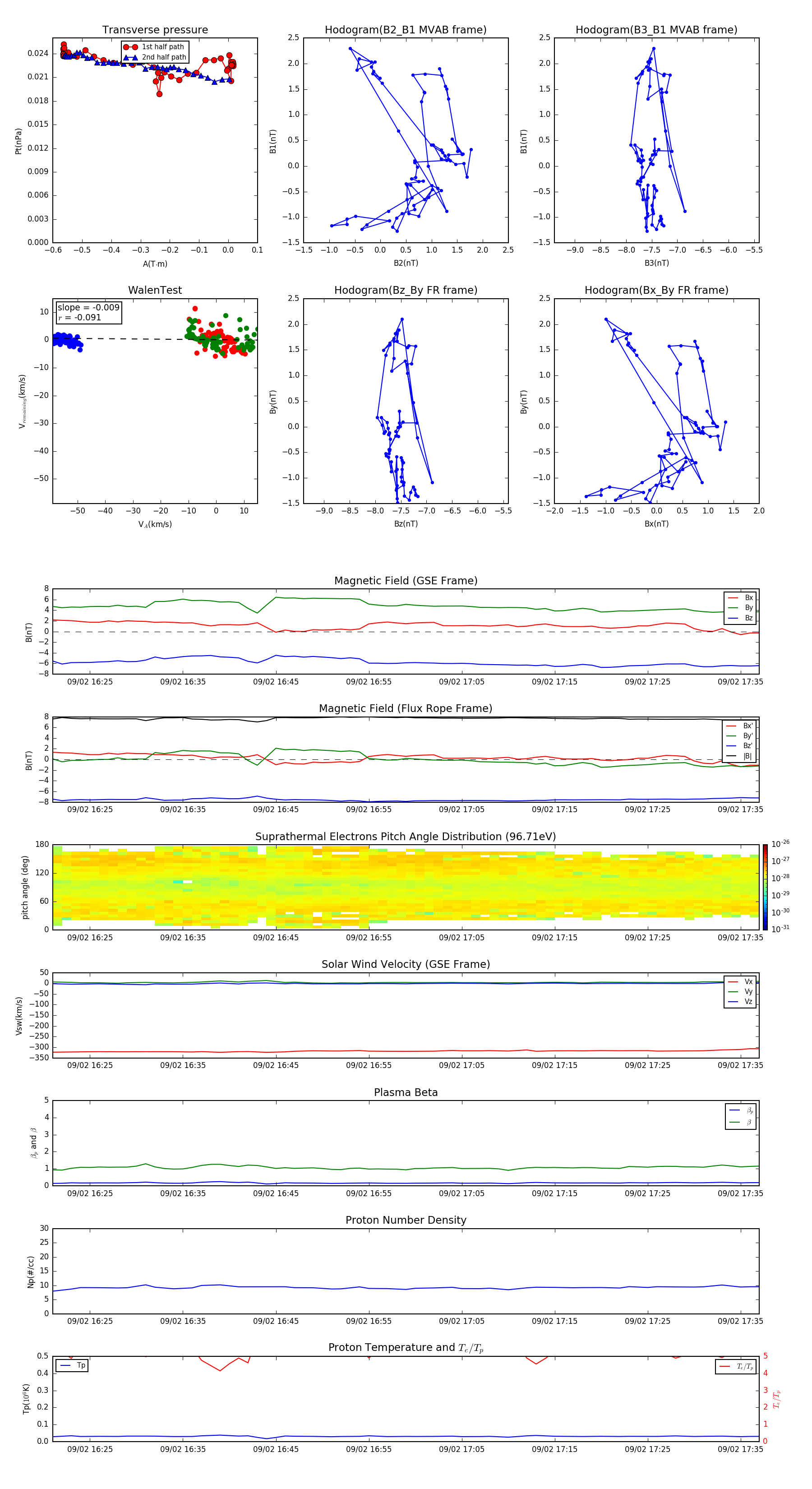Click the 'Transverse pressure' plot title

(155, 30)
